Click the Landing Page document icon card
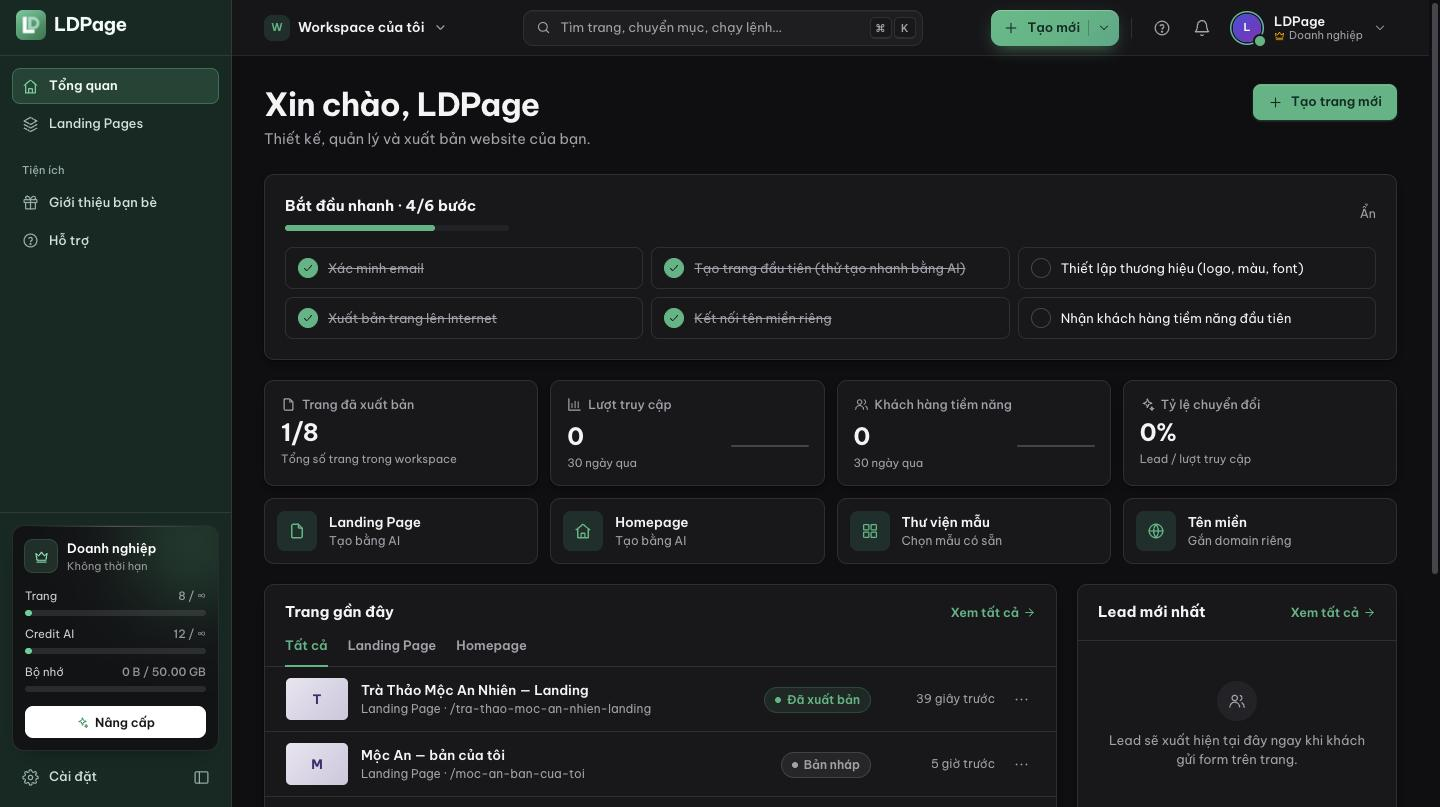1440x807 pixels. [x=297, y=531]
